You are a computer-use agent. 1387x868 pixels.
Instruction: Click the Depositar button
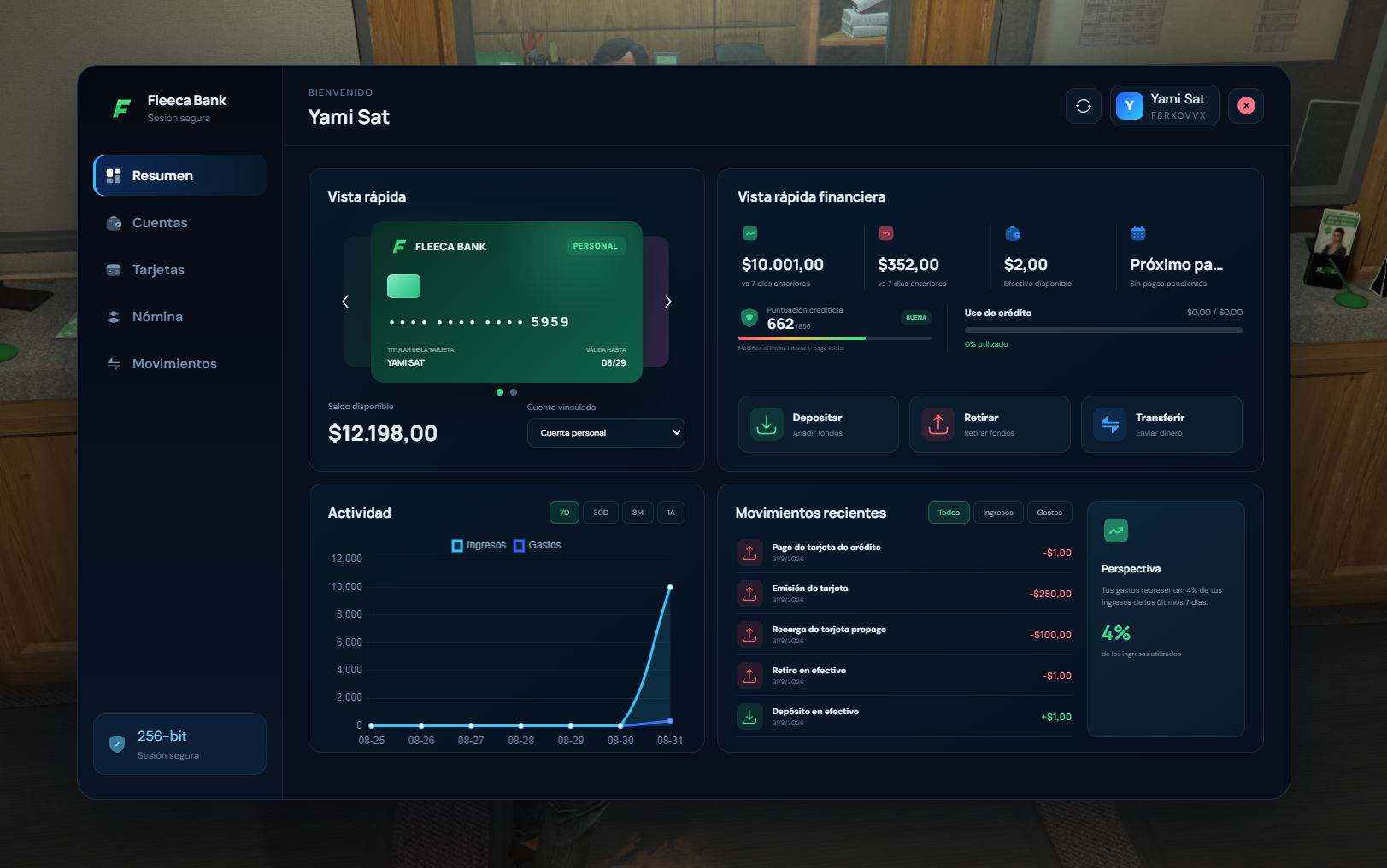[x=819, y=424]
